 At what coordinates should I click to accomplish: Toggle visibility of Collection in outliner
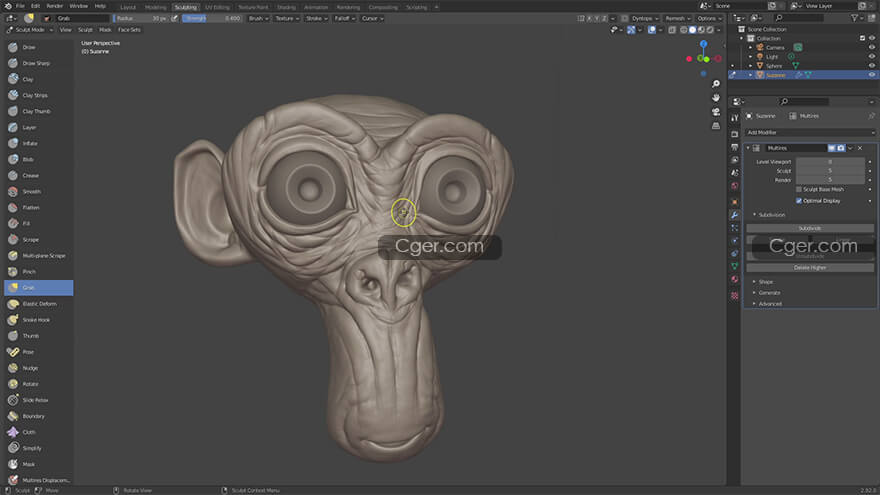(872, 38)
